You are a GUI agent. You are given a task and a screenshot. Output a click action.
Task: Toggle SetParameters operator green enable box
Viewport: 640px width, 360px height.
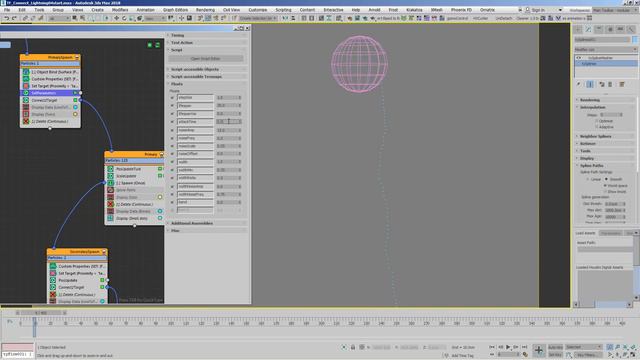(75, 93)
